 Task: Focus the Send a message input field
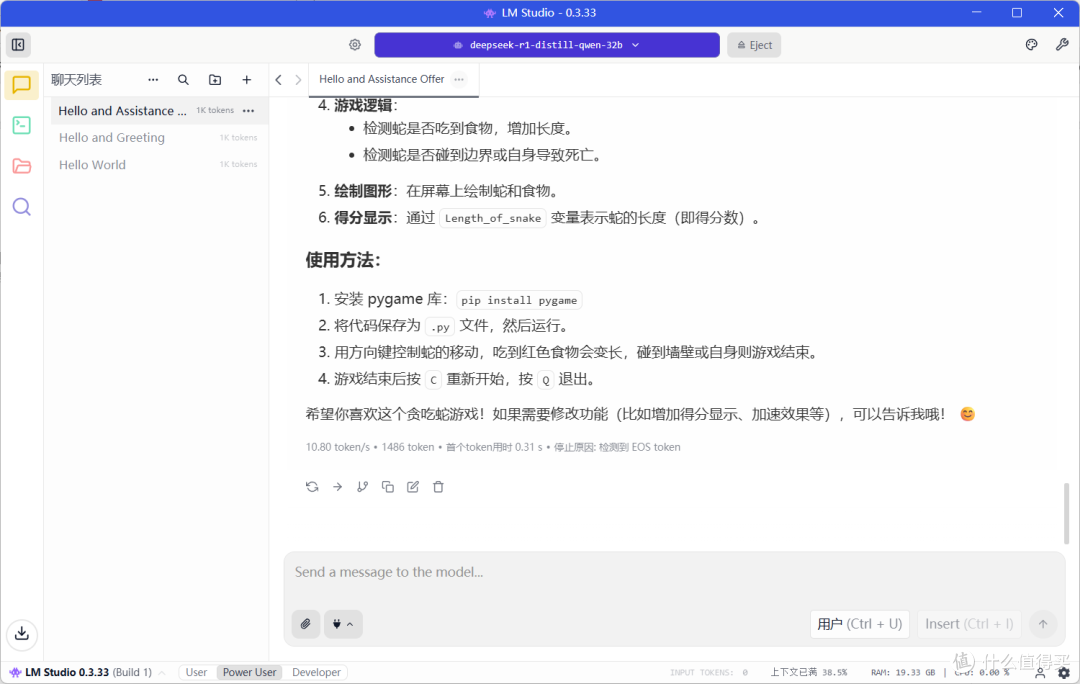(x=674, y=572)
